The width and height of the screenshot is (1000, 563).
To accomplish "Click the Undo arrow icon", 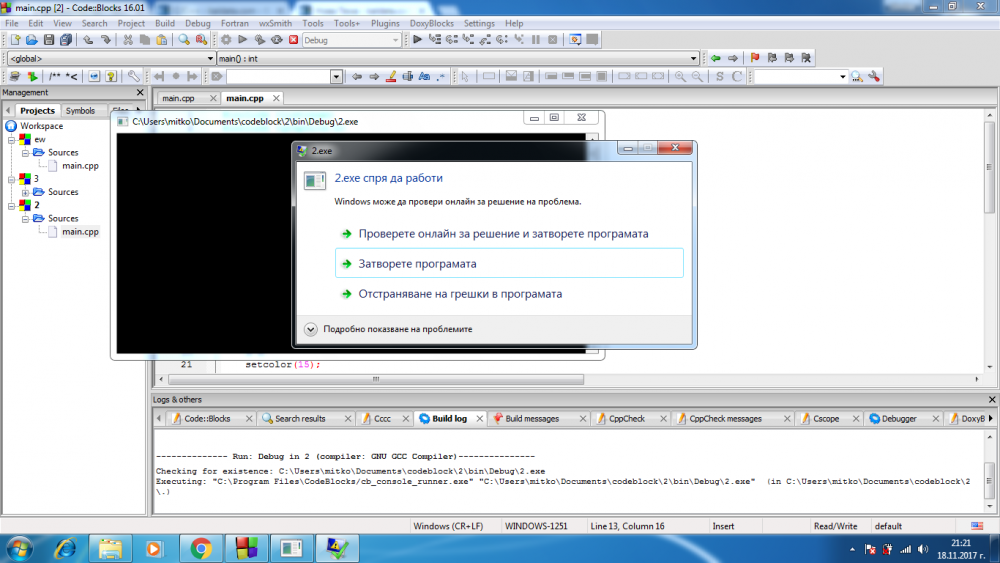I will 88,40.
